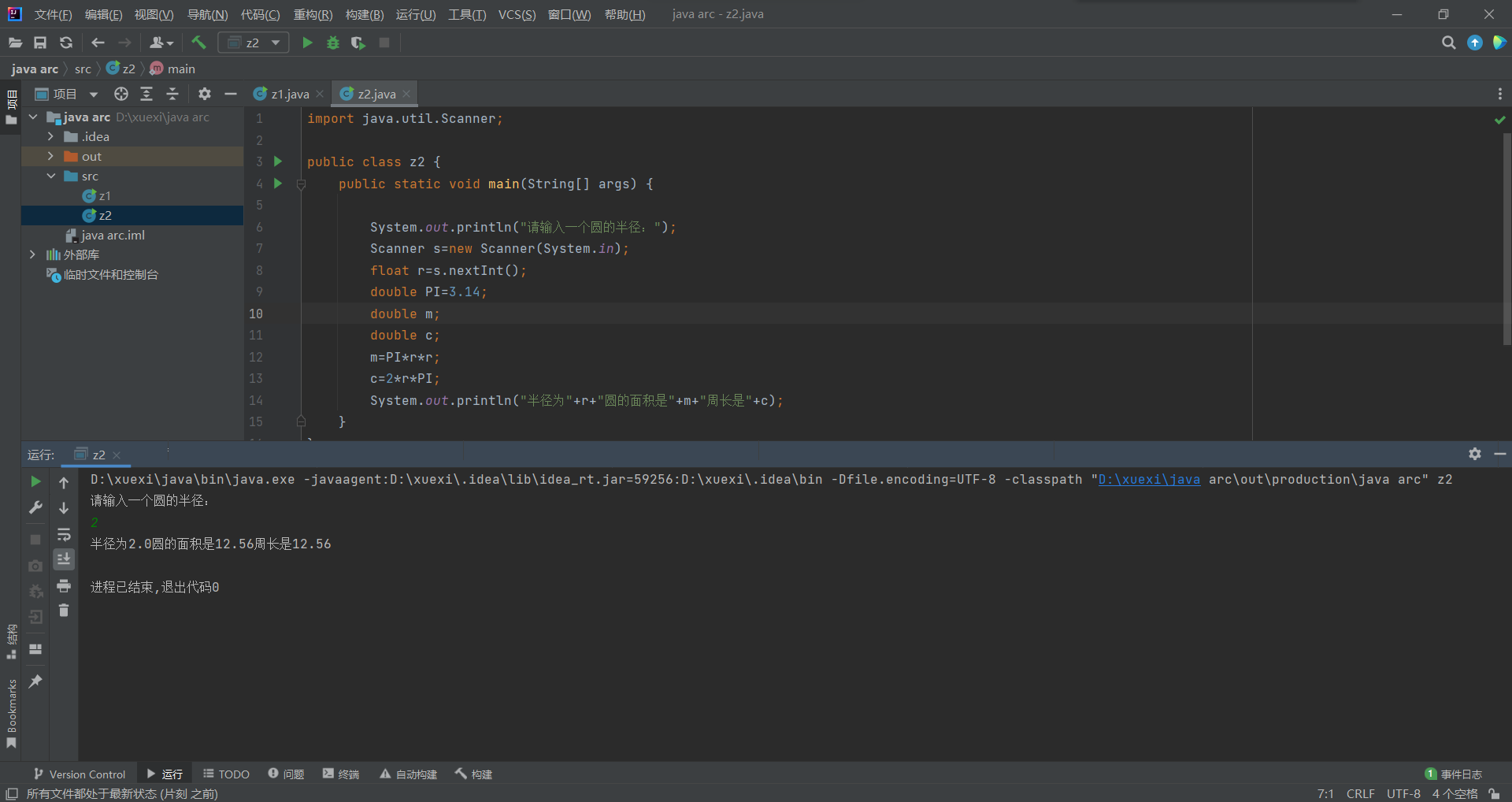
Task: Click the UTF-8 encoding indicator
Action: pos(1403,793)
